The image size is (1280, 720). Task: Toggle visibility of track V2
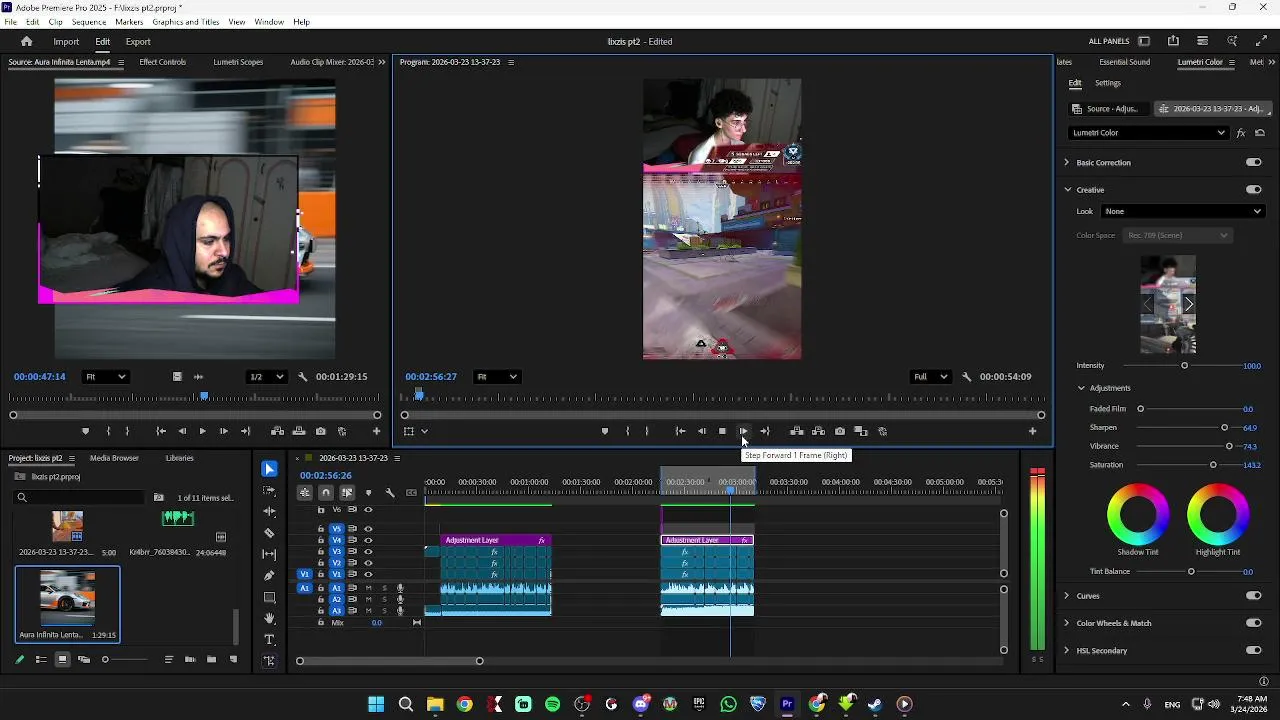click(368, 563)
